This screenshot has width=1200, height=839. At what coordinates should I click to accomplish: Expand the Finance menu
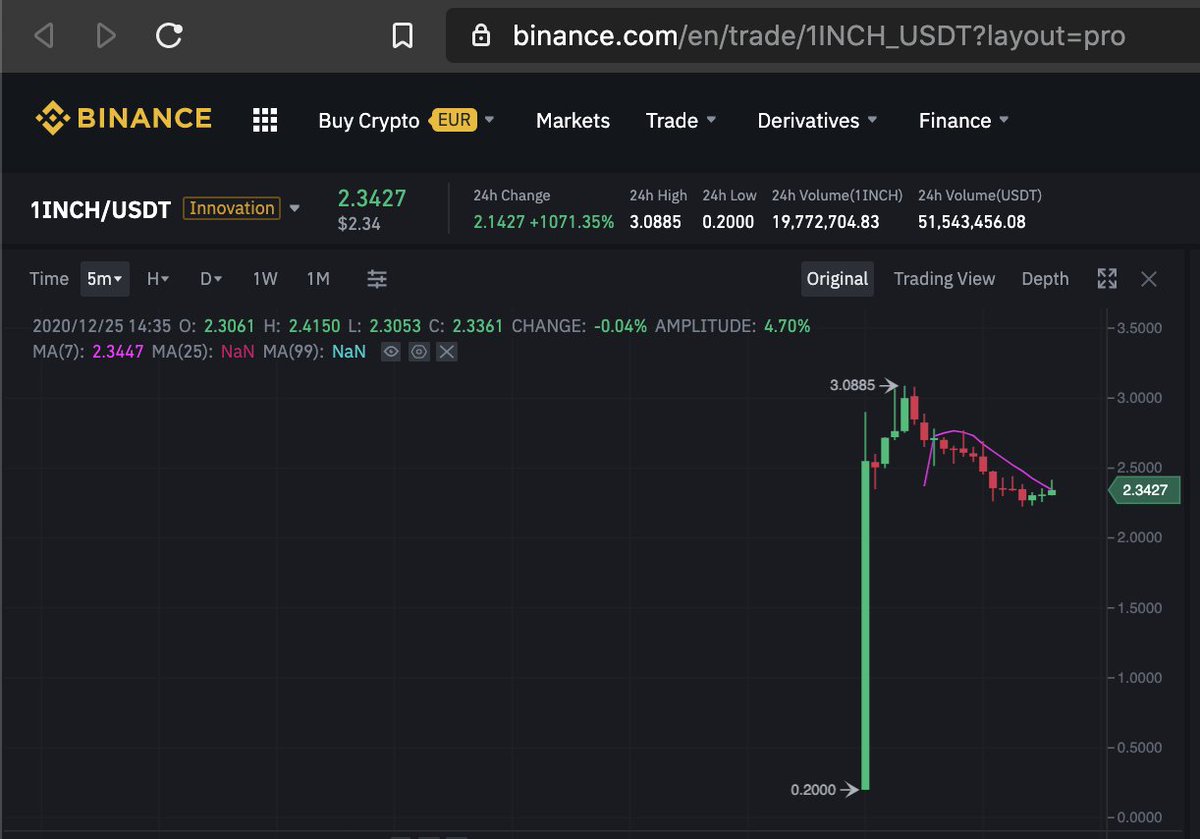[x=964, y=120]
